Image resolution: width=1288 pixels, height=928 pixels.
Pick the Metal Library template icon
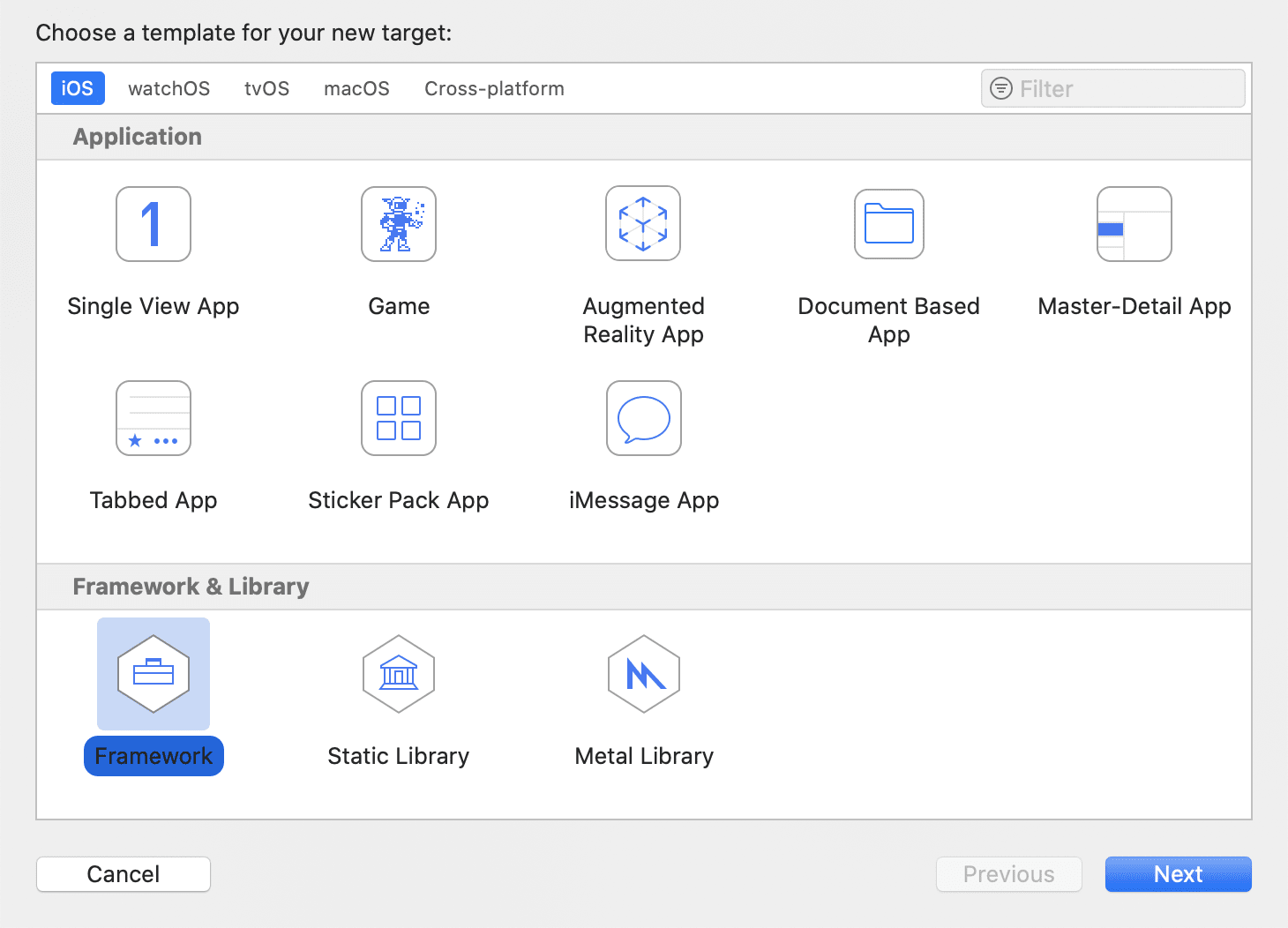click(x=643, y=674)
